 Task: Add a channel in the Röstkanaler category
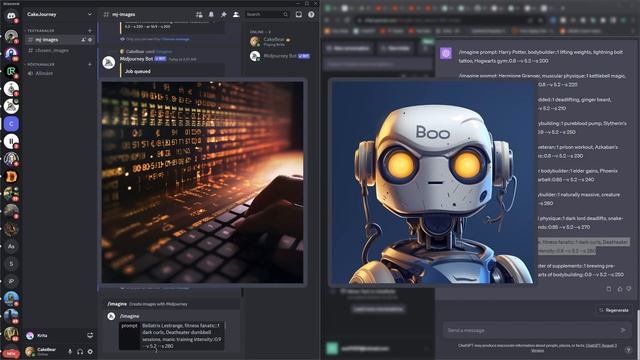(90, 64)
